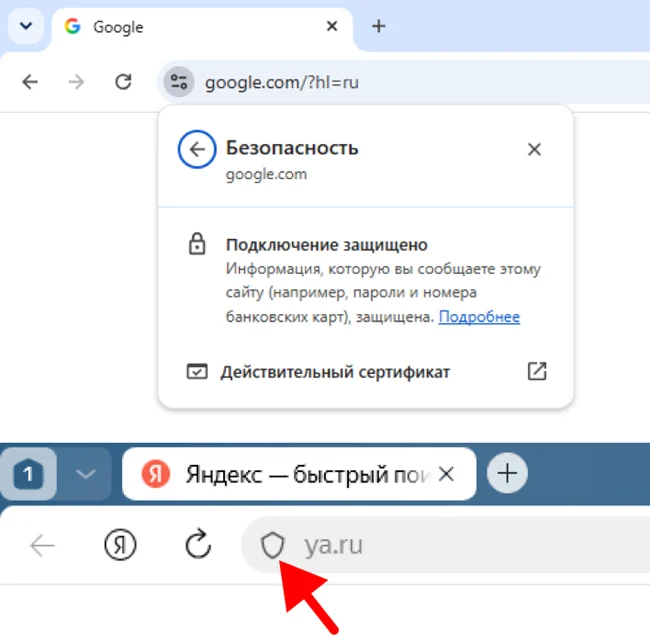Click the Protect shield icon near ya.ru
Image resolution: width=650 pixels, height=643 pixels.
[272, 545]
